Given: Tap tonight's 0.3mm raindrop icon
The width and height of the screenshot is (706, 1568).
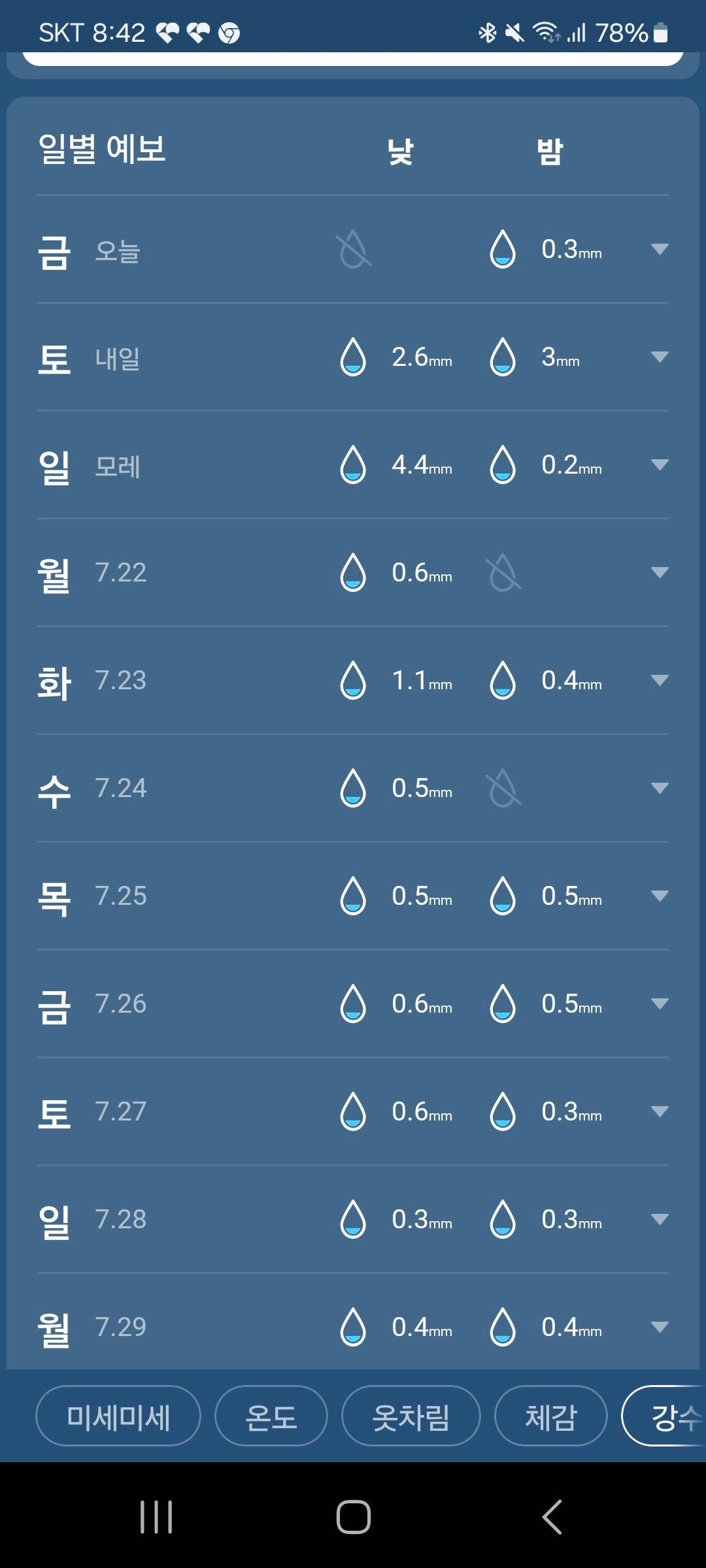Looking at the screenshot, I should [503, 249].
